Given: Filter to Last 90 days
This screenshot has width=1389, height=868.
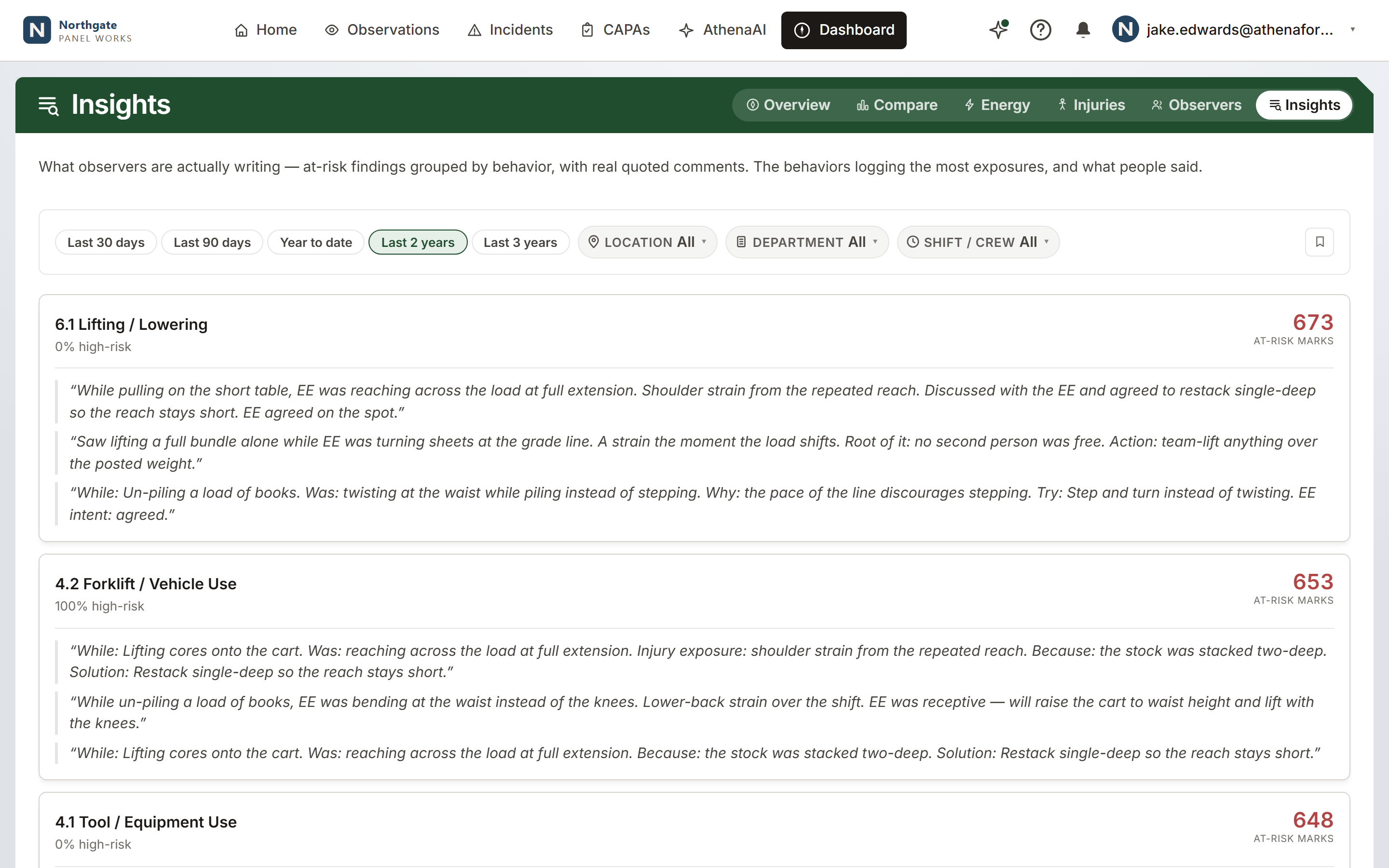Looking at the screenshot, I should (212, 242).
